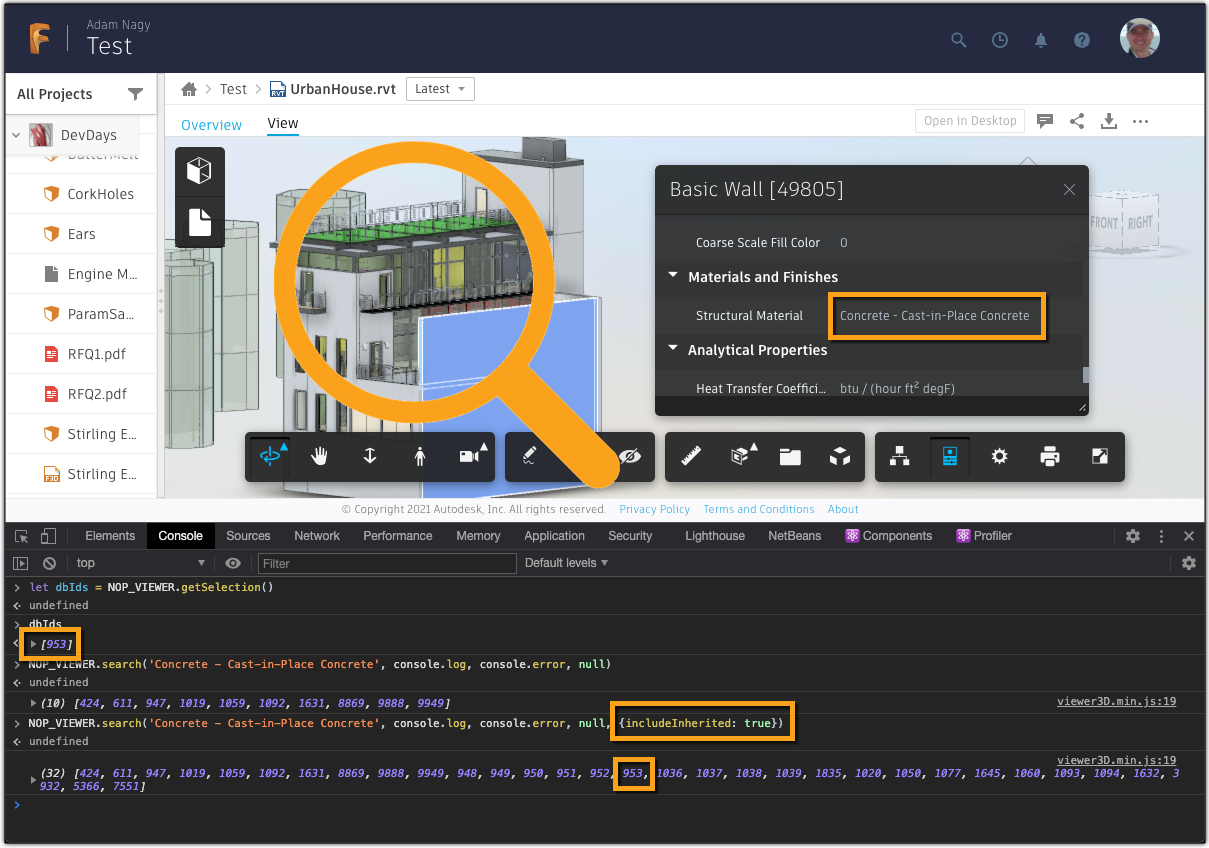Collapse the DevDays project chevron
Viewport: 1209px width, 848px height.
click(x=16, y=135)
